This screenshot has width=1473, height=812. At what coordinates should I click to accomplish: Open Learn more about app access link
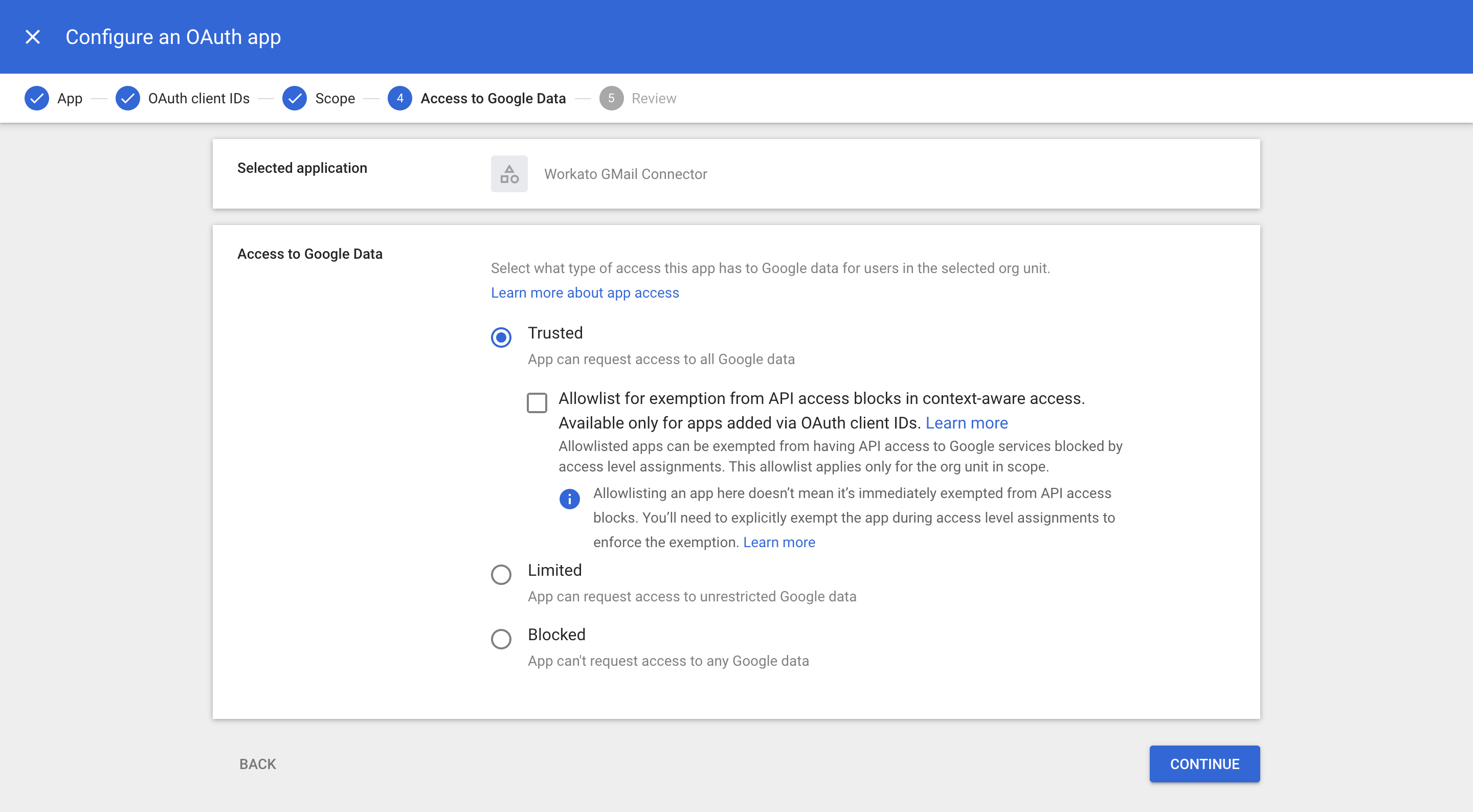[585, 293]
